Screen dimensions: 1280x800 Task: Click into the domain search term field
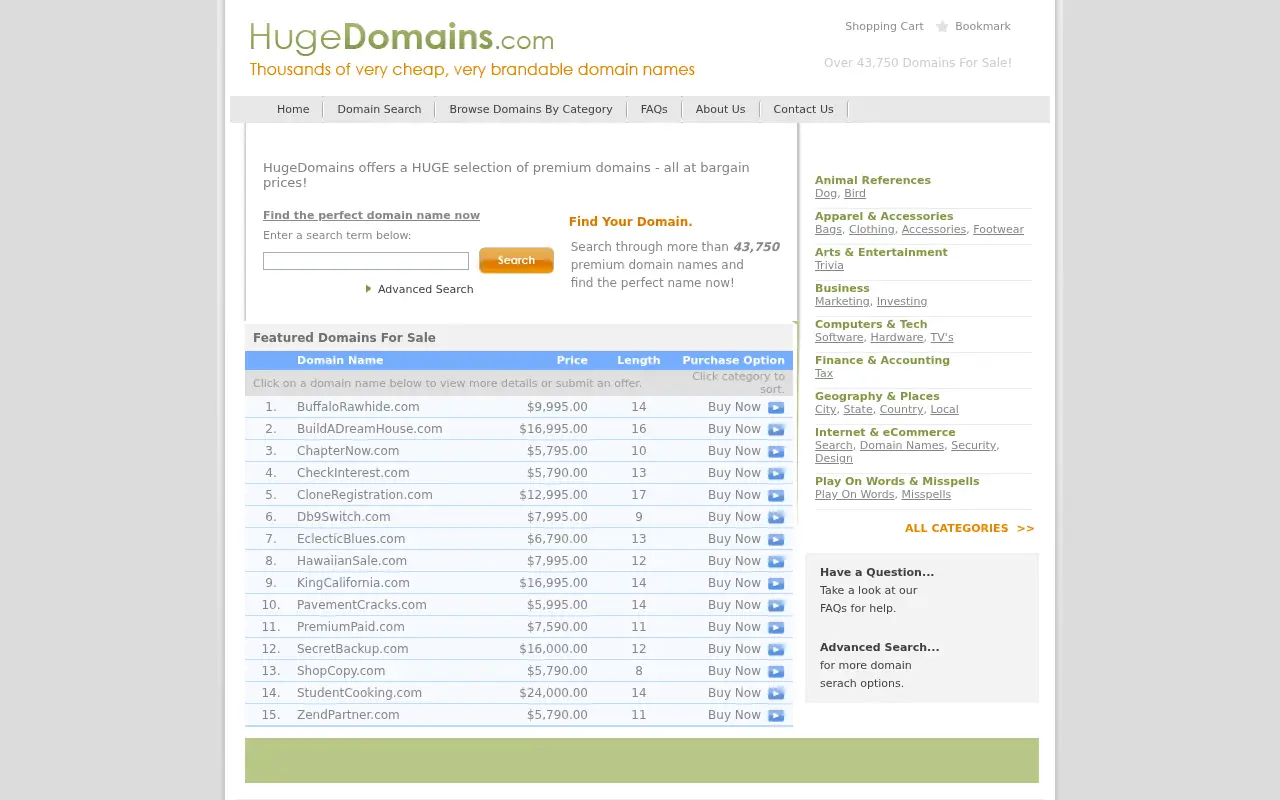pos(366,261)
